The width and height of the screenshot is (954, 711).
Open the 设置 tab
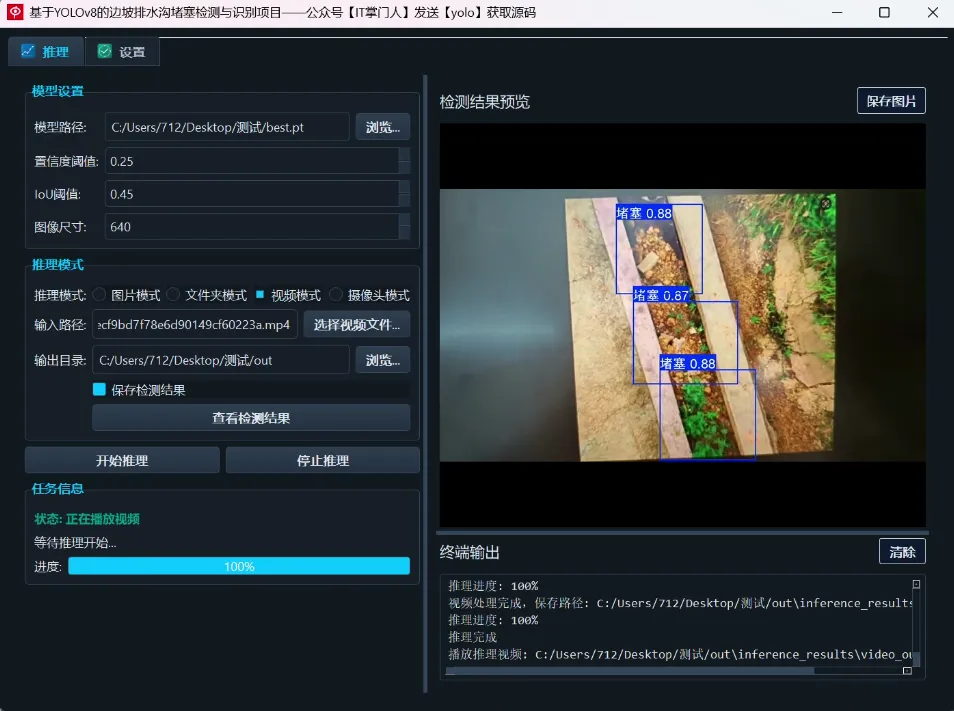click(122, 52)
